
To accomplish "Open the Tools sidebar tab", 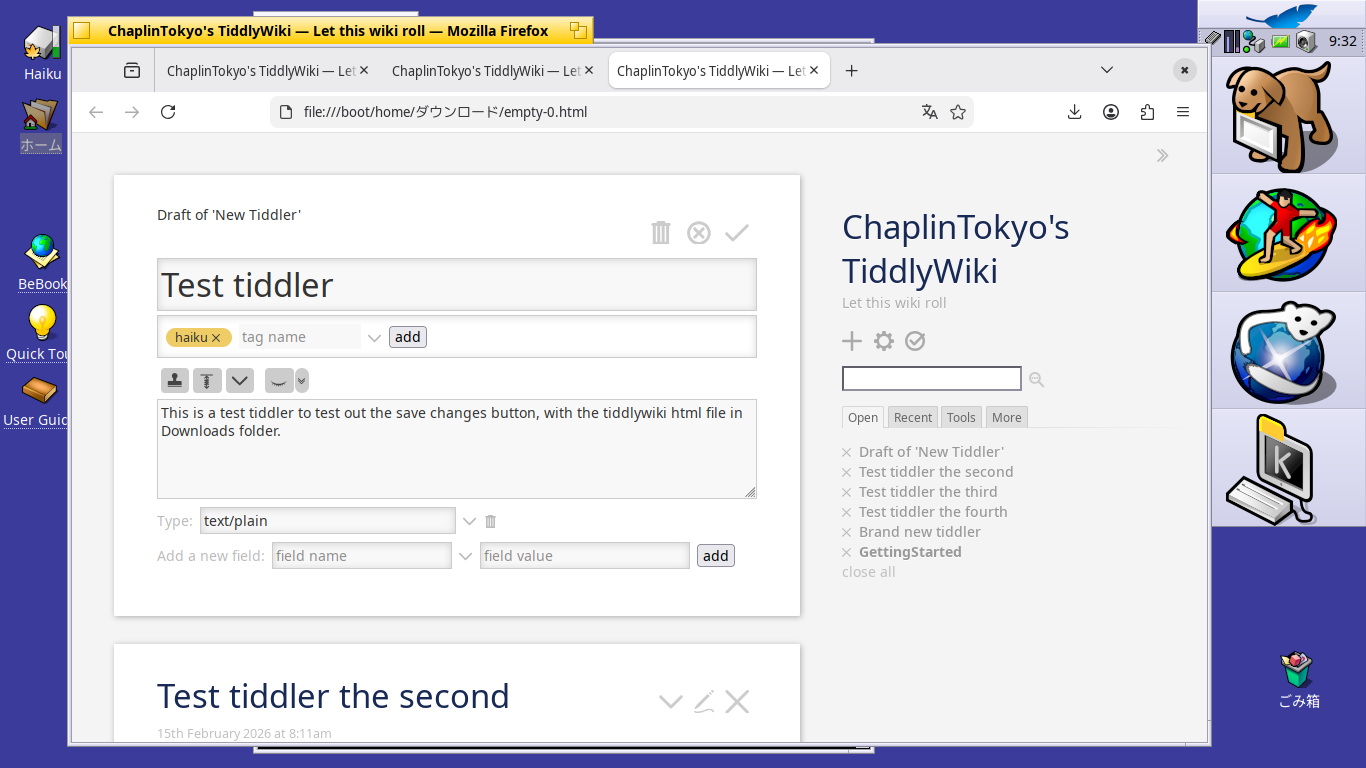I will point(961,418).
